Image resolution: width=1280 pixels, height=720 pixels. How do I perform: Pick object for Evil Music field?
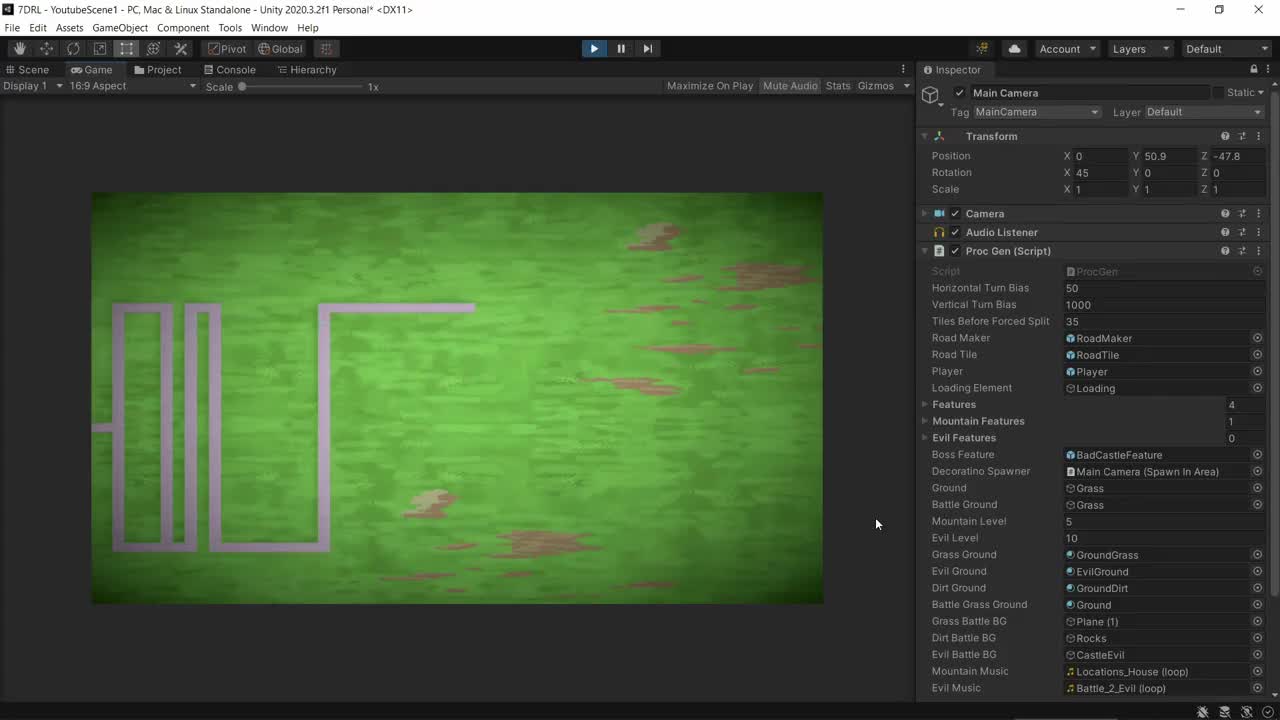click(x=1257, y=688)
